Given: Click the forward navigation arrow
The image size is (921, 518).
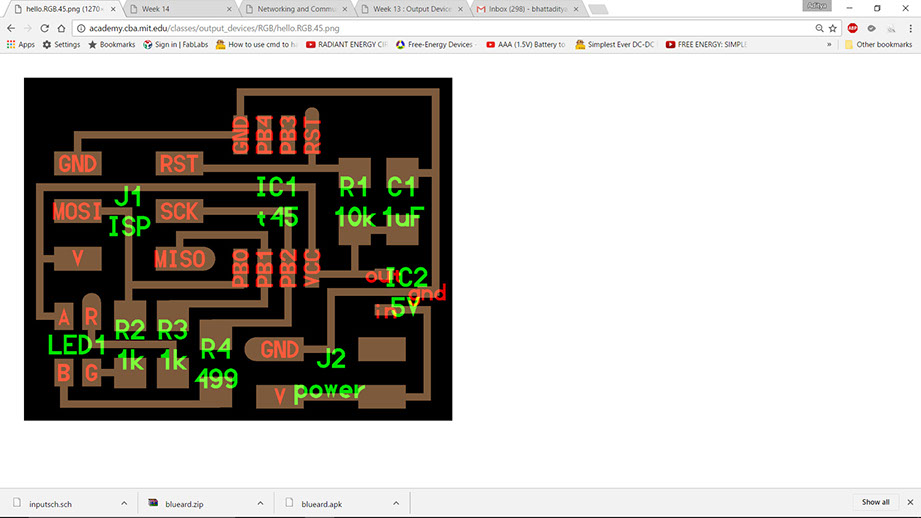Looking at the screenshot, I should point(28,28).
